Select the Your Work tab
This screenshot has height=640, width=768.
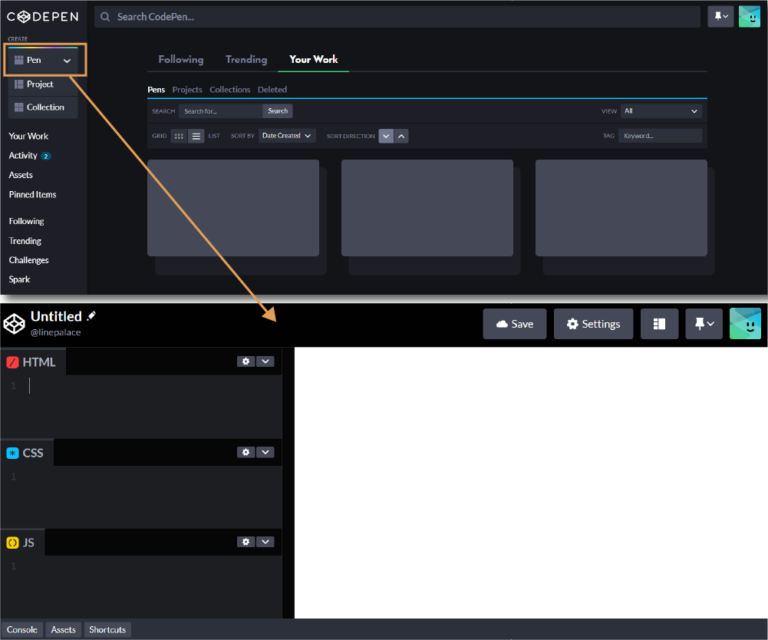pos(313,59)
